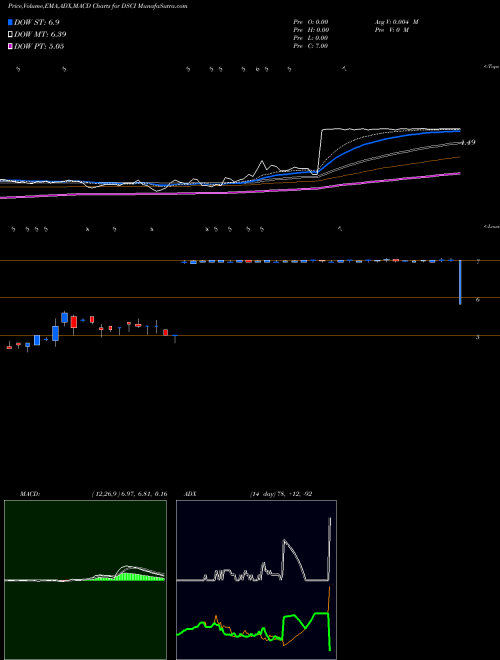Click the MACD '(12,26,9) 6.97, 6.81, 0.16' values
Image resolution: width=500 pixels, height=660 pixels.
129,494
